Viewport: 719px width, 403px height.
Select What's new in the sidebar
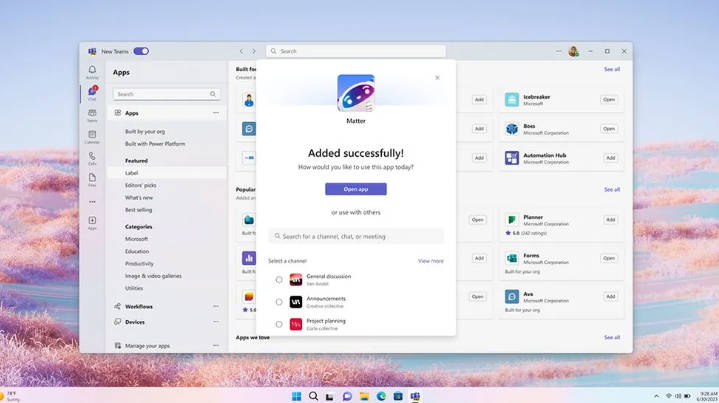pos(139,198)
